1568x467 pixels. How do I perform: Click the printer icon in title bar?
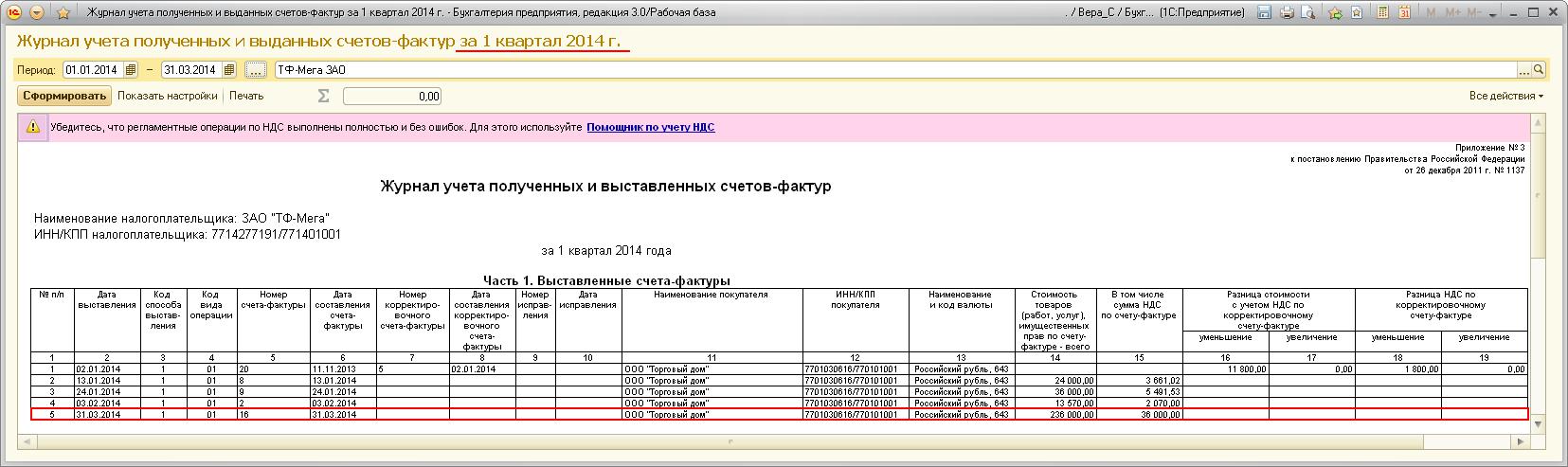point(1287,13)
